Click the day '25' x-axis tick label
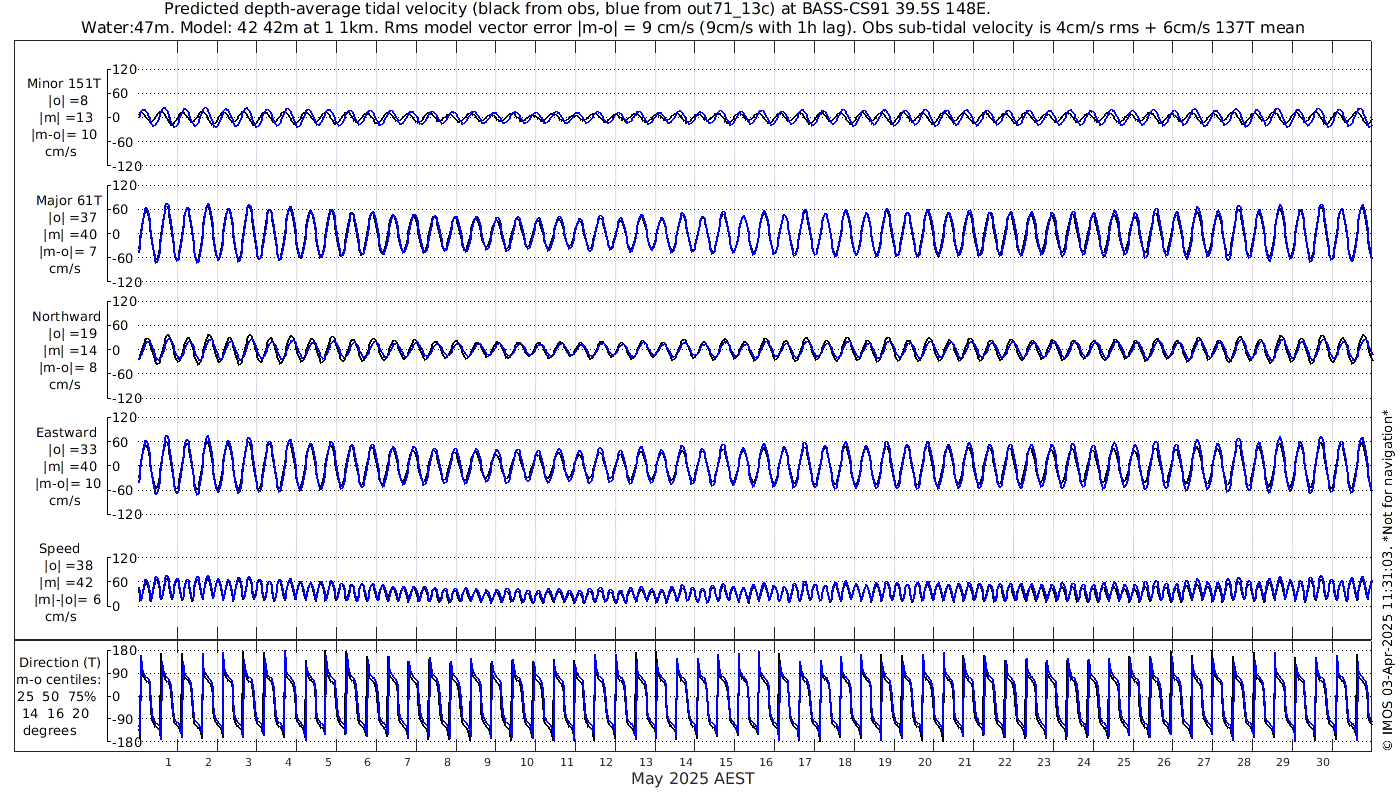1400x800 pixels. 1124,762
